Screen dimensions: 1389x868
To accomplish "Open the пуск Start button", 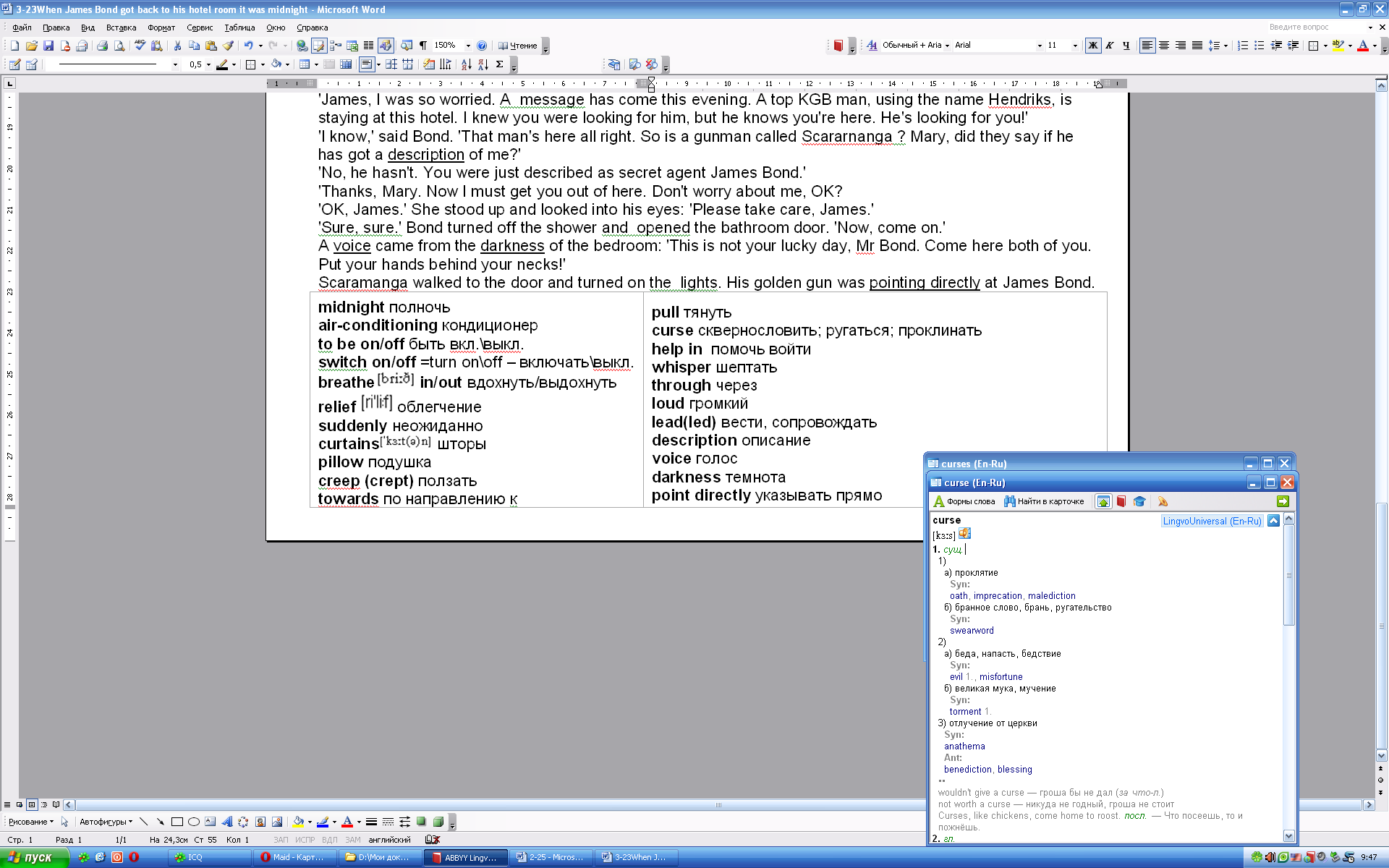I will (35, 857).
